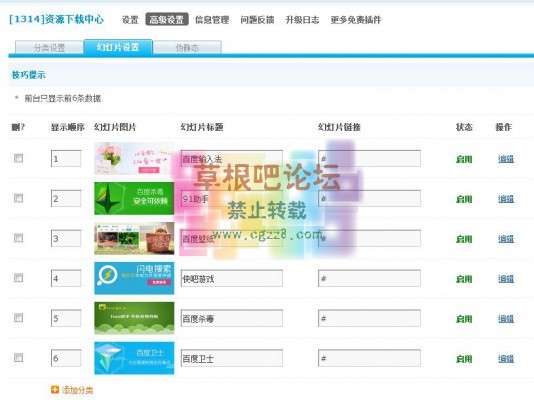This screenshot has height=400, width=534.
Task: Click the link field in the 快吧游戏 row
Action: click(369, 278)
